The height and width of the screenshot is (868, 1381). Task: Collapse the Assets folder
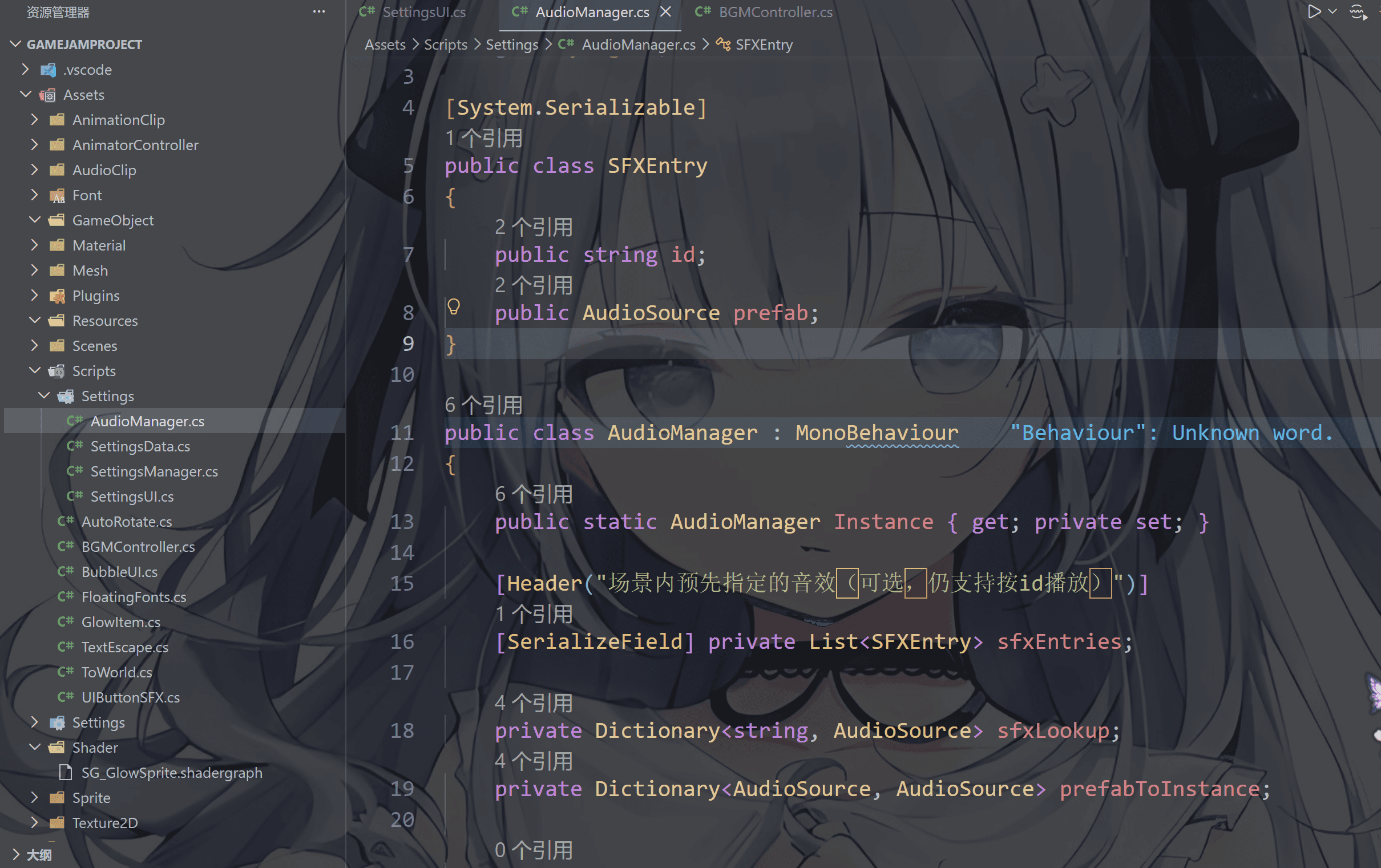tap(25, 95)
